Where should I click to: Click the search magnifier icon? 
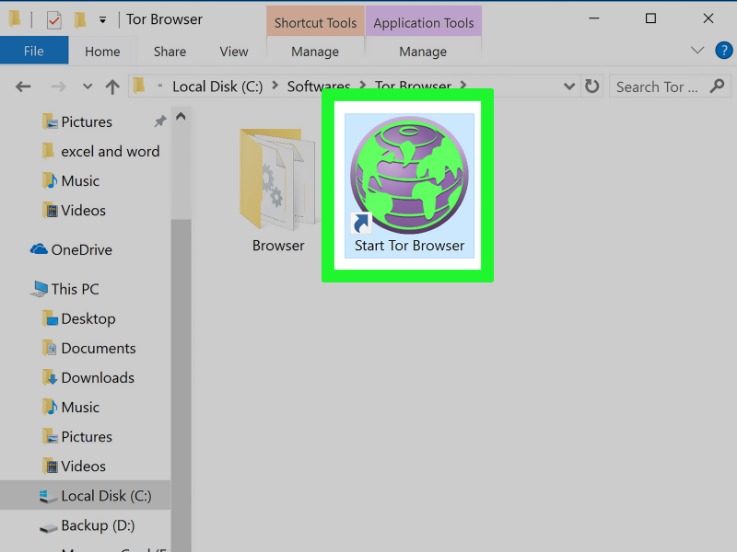point(717,86)
